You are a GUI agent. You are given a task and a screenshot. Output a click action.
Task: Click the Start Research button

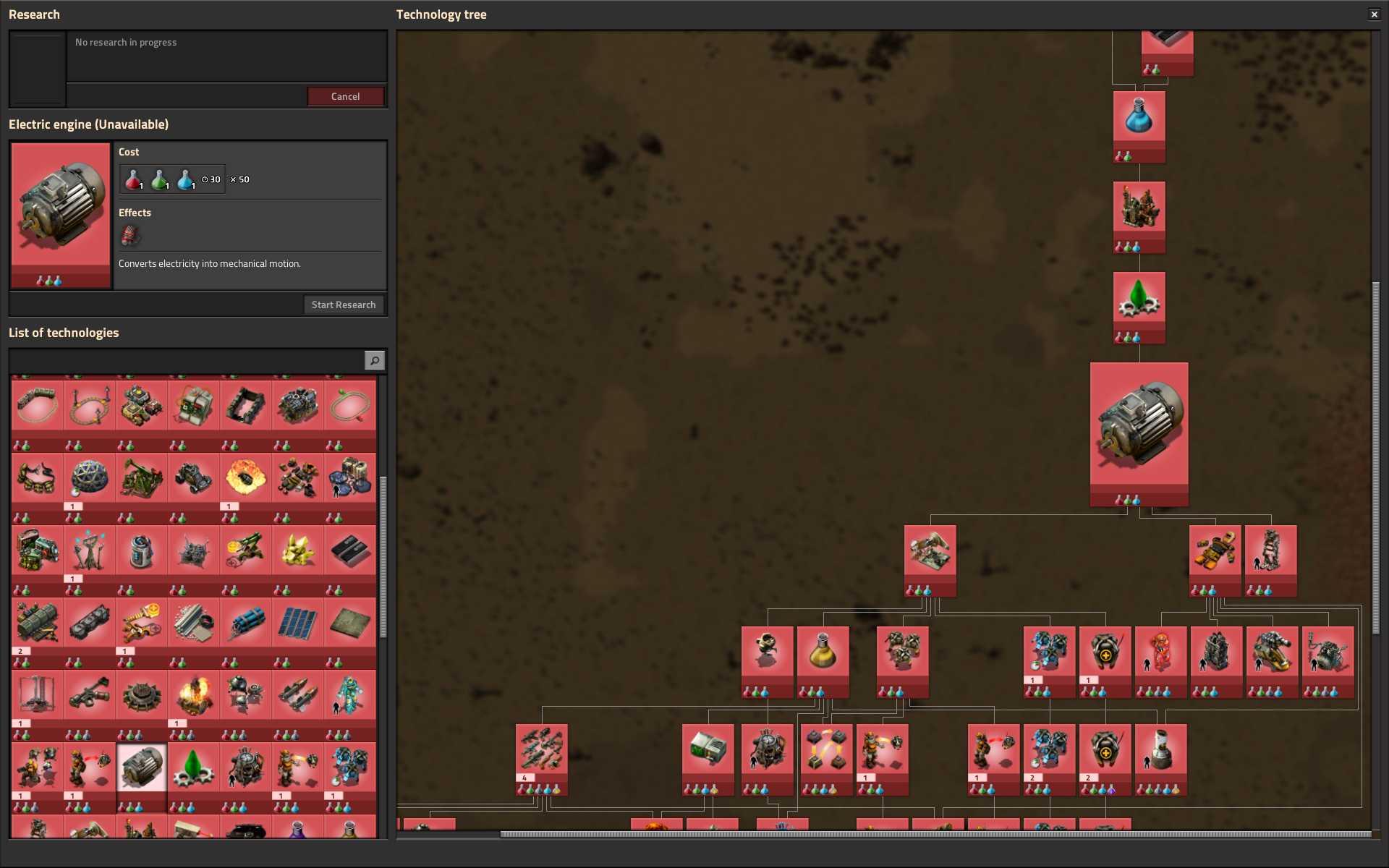tap(344, 305)
